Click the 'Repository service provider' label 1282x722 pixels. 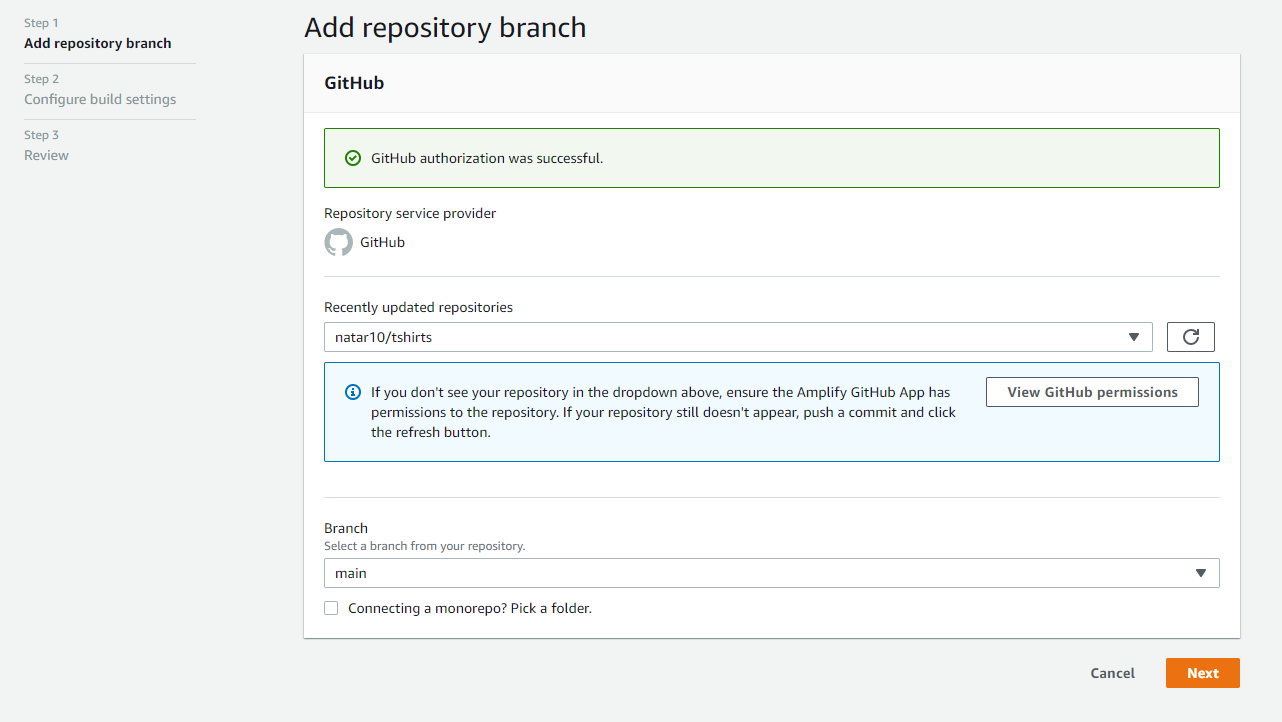pyautogui.click(x=410, y=213)
